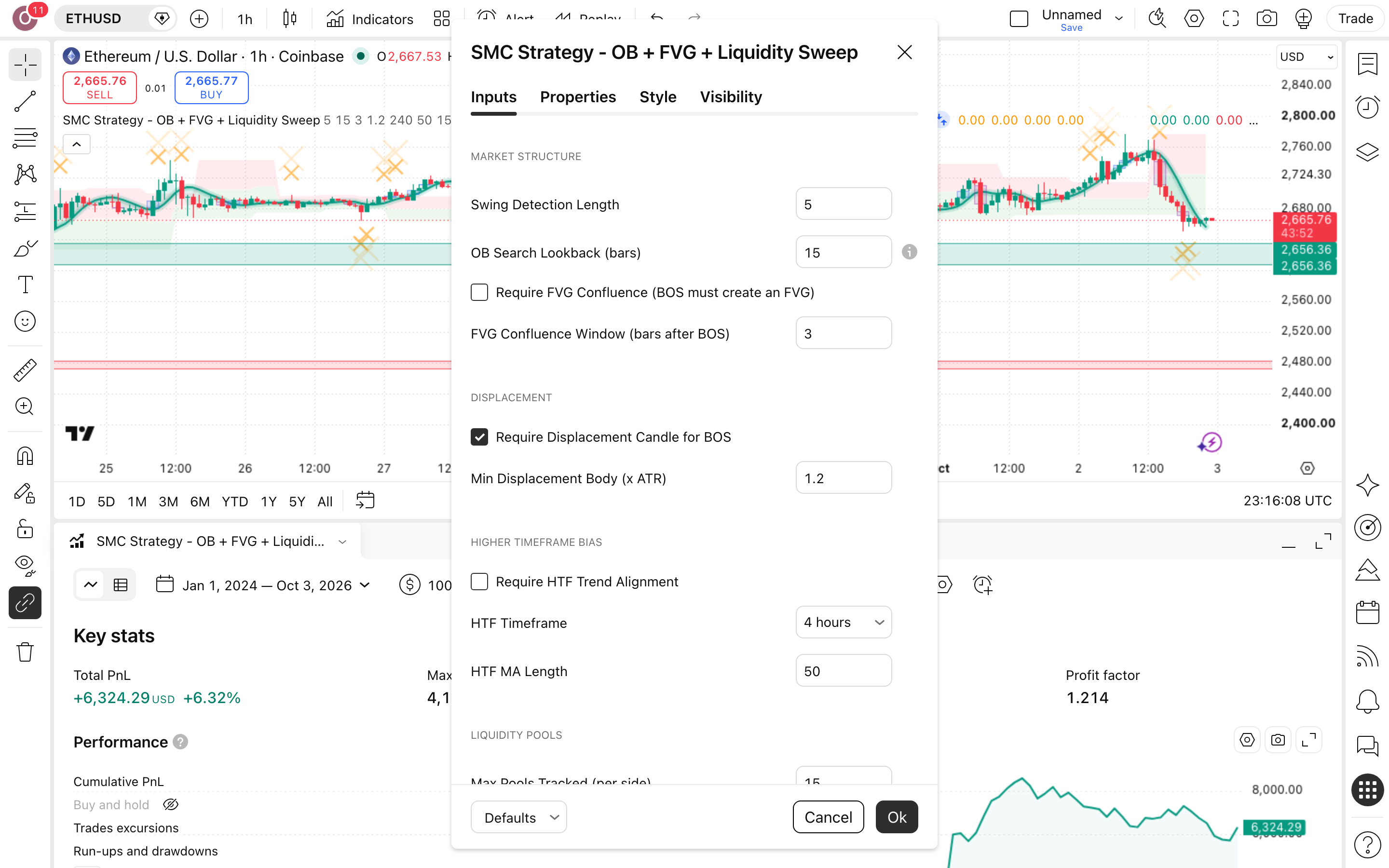Open the Trade button

(1355, 19)
